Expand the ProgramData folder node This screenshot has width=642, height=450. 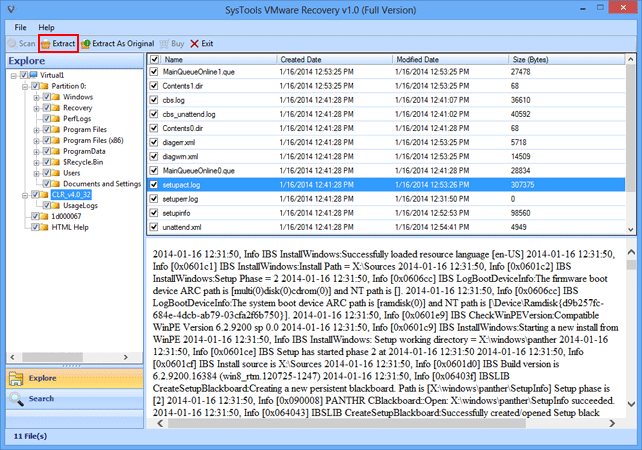pyautogui.click(x=37, y=152)
